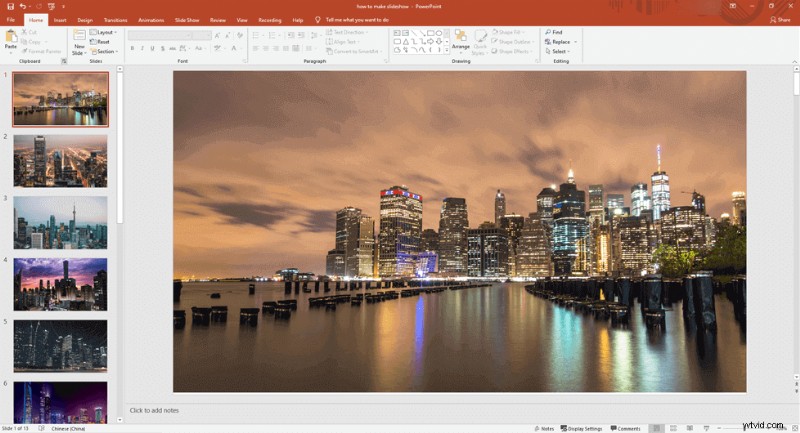
Task: Click the Share button
Action: 780,20
